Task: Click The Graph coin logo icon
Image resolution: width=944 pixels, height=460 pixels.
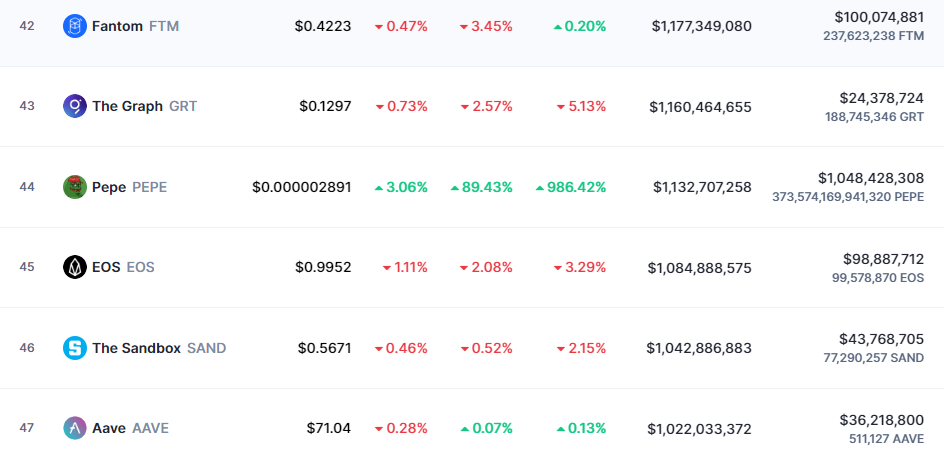Action: 74,106
